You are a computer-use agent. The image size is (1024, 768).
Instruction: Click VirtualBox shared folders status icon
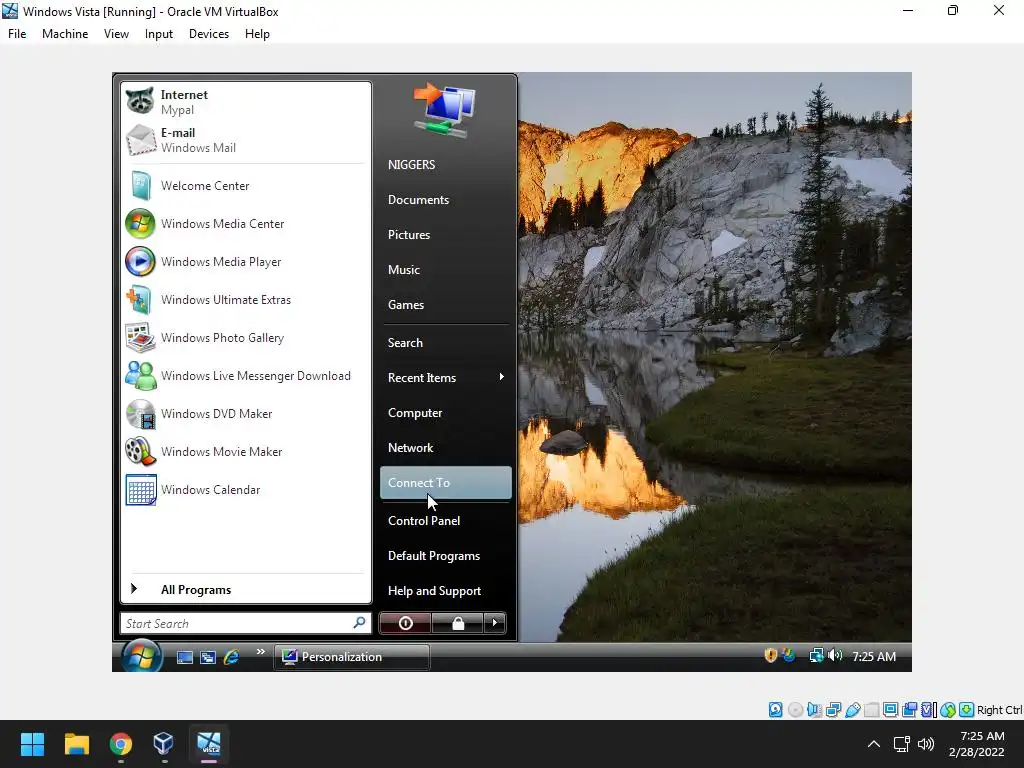point(871,710)
